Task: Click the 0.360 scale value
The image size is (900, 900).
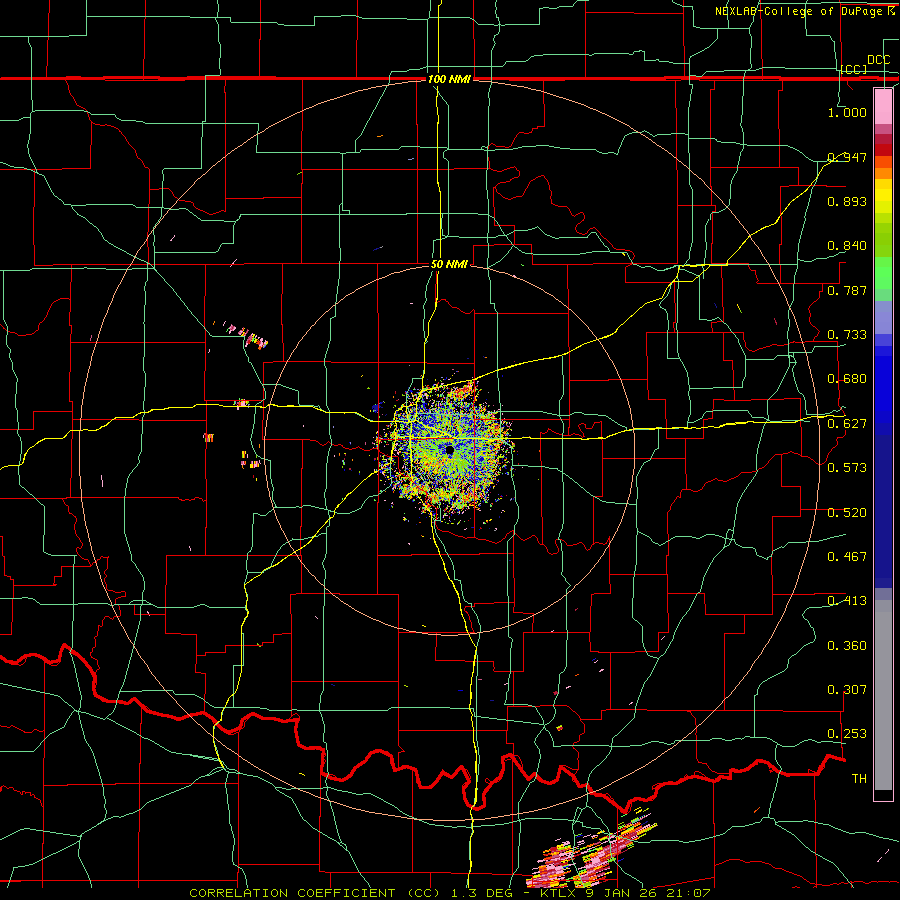Action: pyautogui.click(x=847, y=645)
